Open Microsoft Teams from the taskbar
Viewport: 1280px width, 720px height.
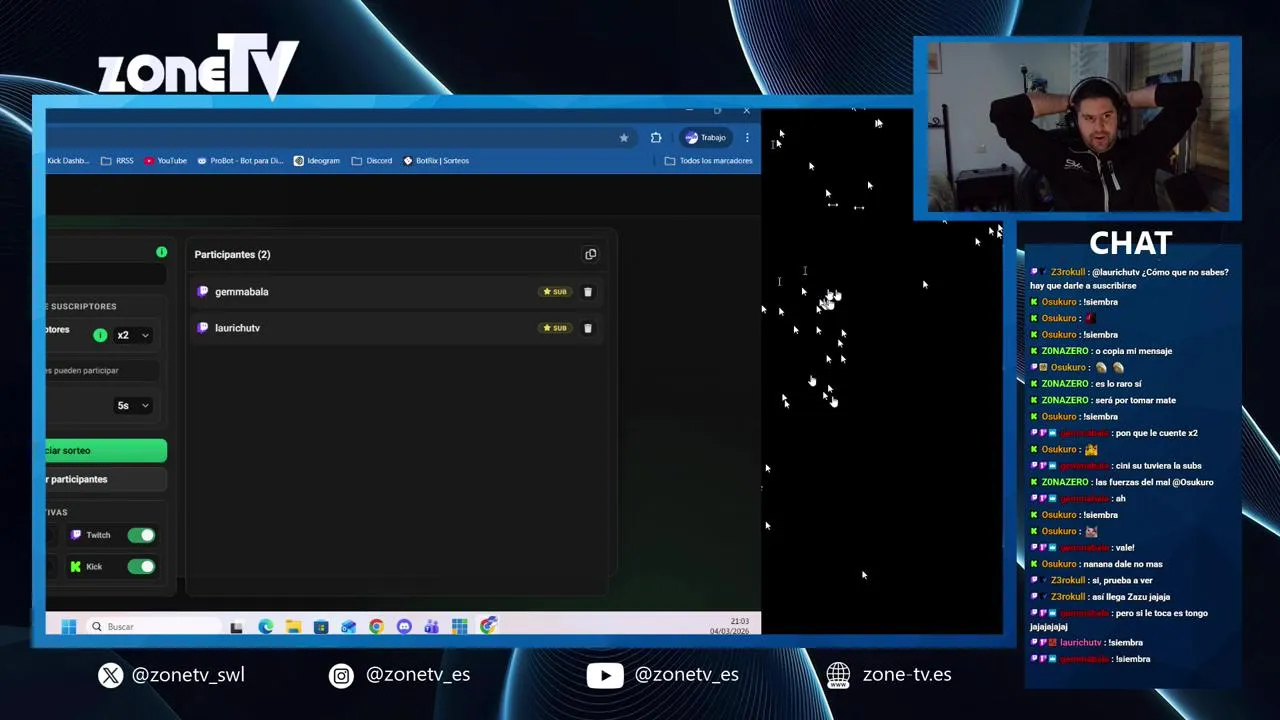tap(431, 627)
